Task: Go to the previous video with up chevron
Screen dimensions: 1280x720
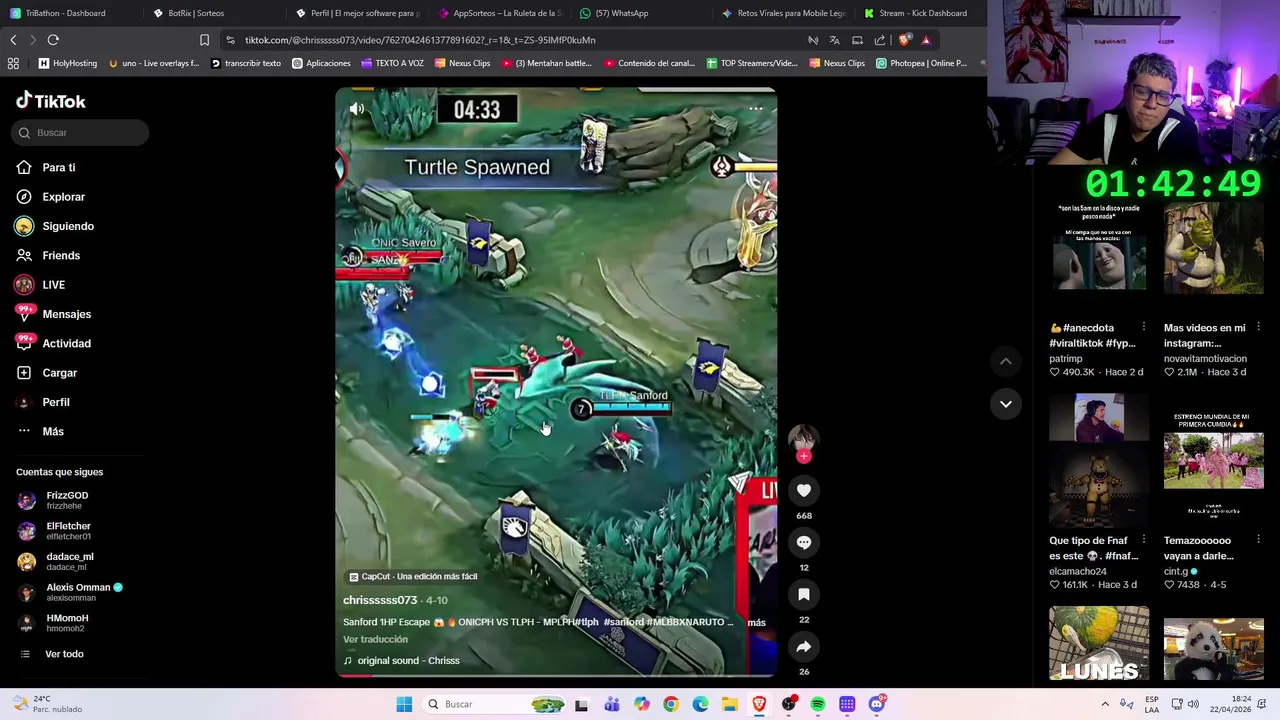Action: (x=1006, y=361)
